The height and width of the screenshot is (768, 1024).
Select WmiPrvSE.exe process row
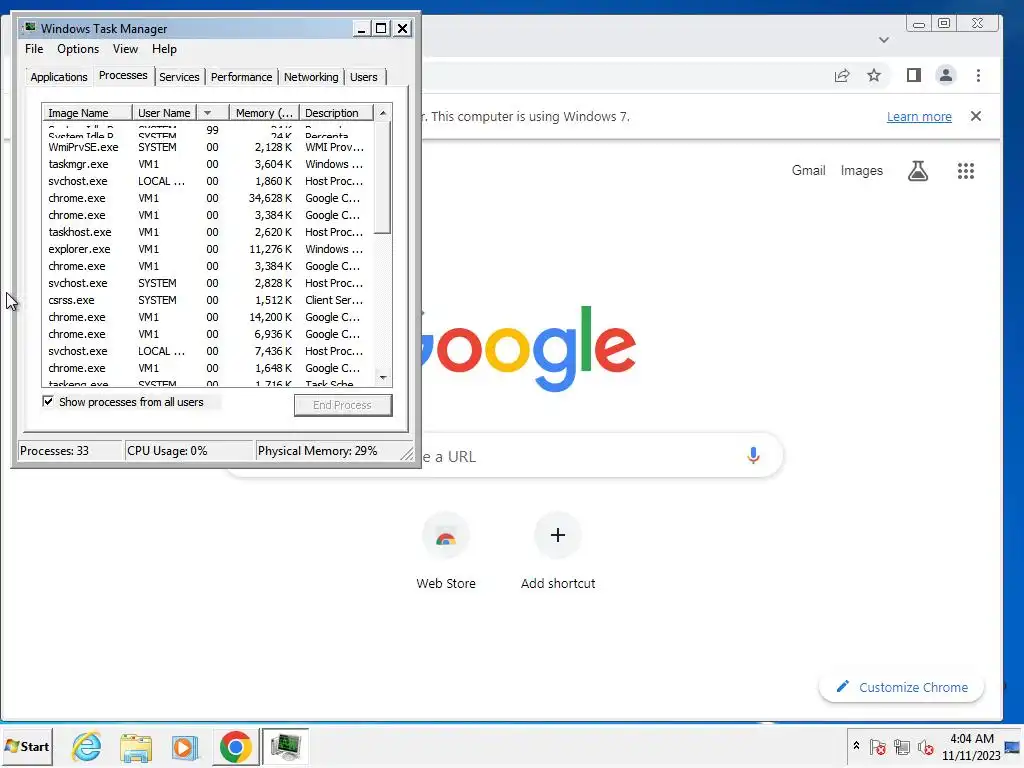coord(208,148)
